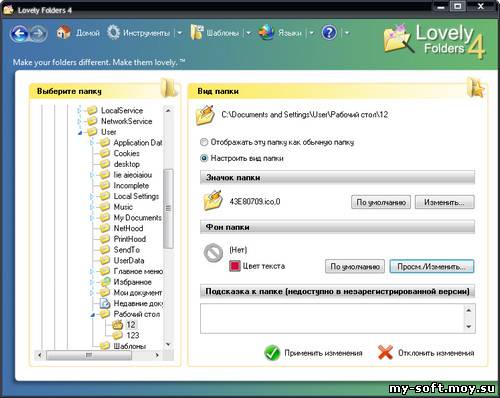Minimize the Lovely Folders 4 window
The height and width of the screenshot is (398, 500).
[x=441, y=6]
